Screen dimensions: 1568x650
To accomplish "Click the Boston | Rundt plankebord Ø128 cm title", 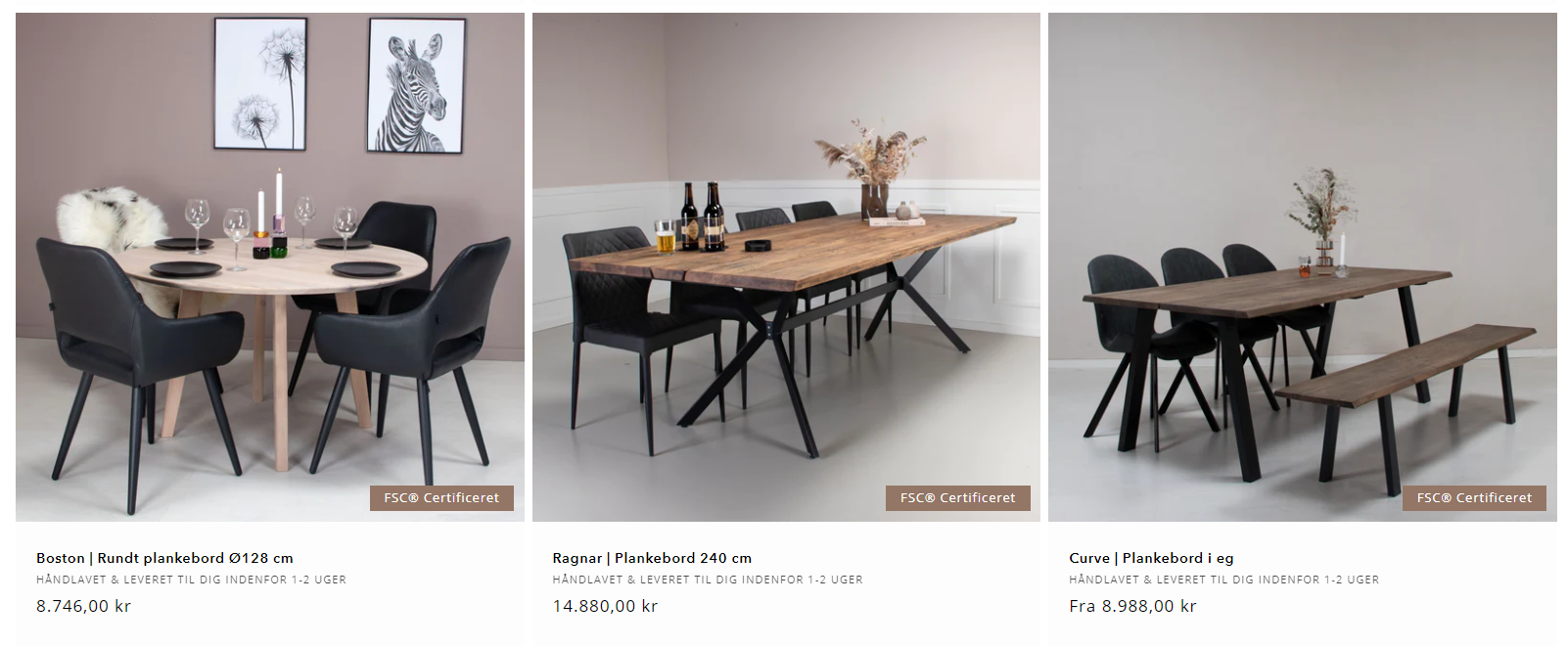I will pos(164,558).
